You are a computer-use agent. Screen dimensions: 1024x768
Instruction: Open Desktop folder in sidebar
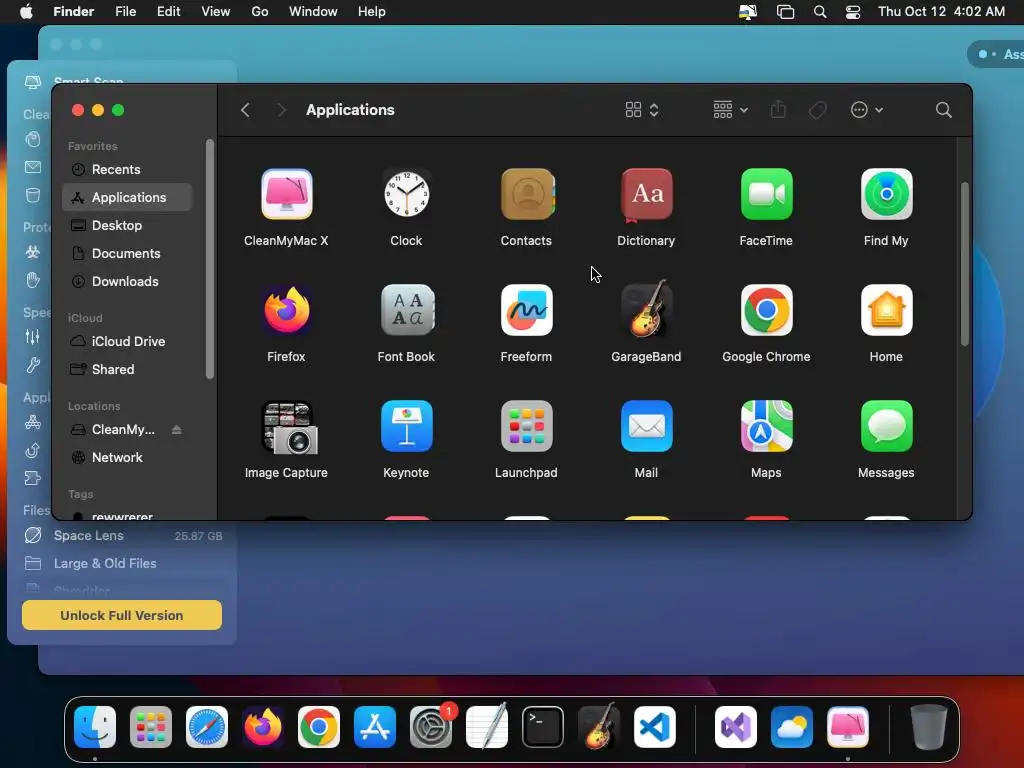point(127,225)
